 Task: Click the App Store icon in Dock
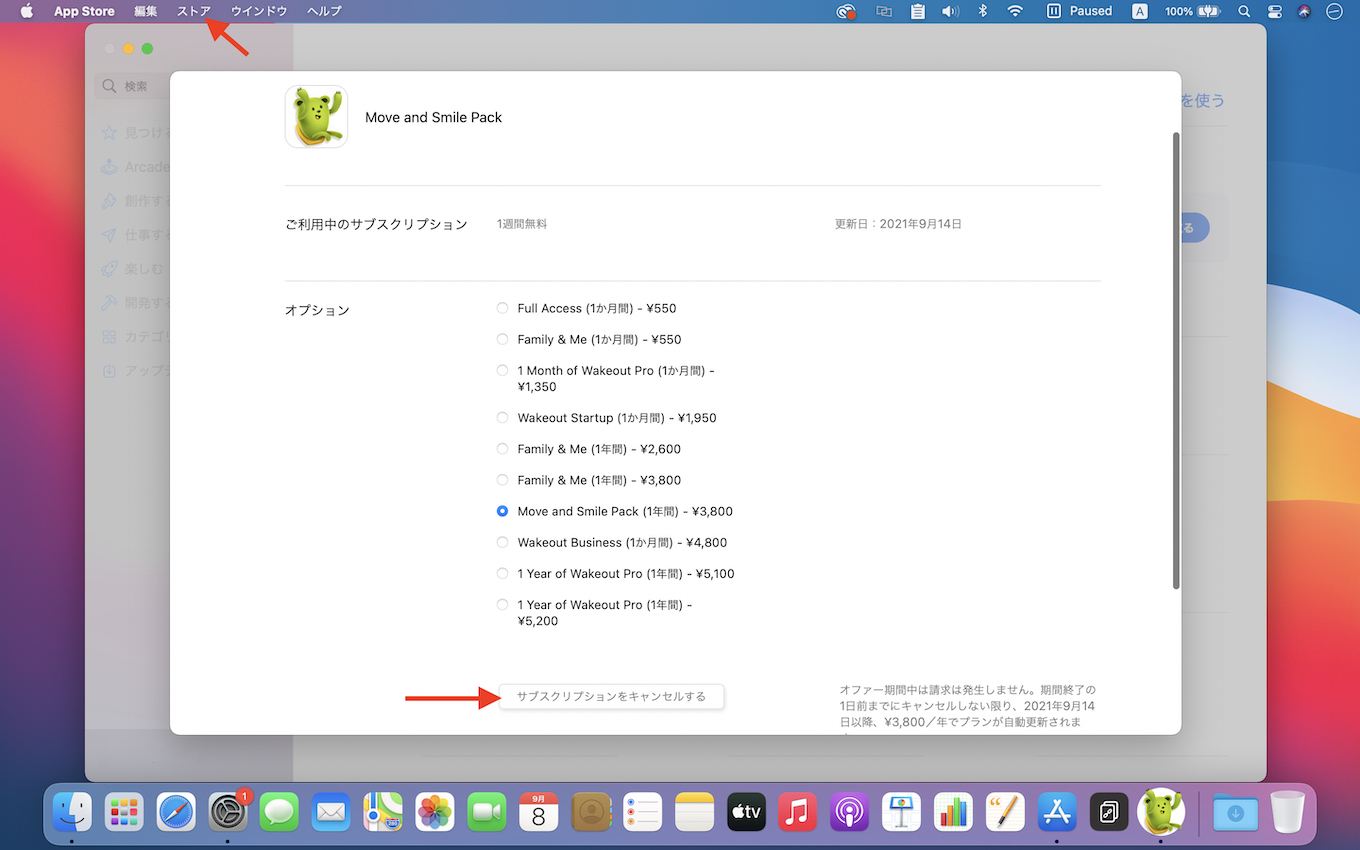[1057, 812]
